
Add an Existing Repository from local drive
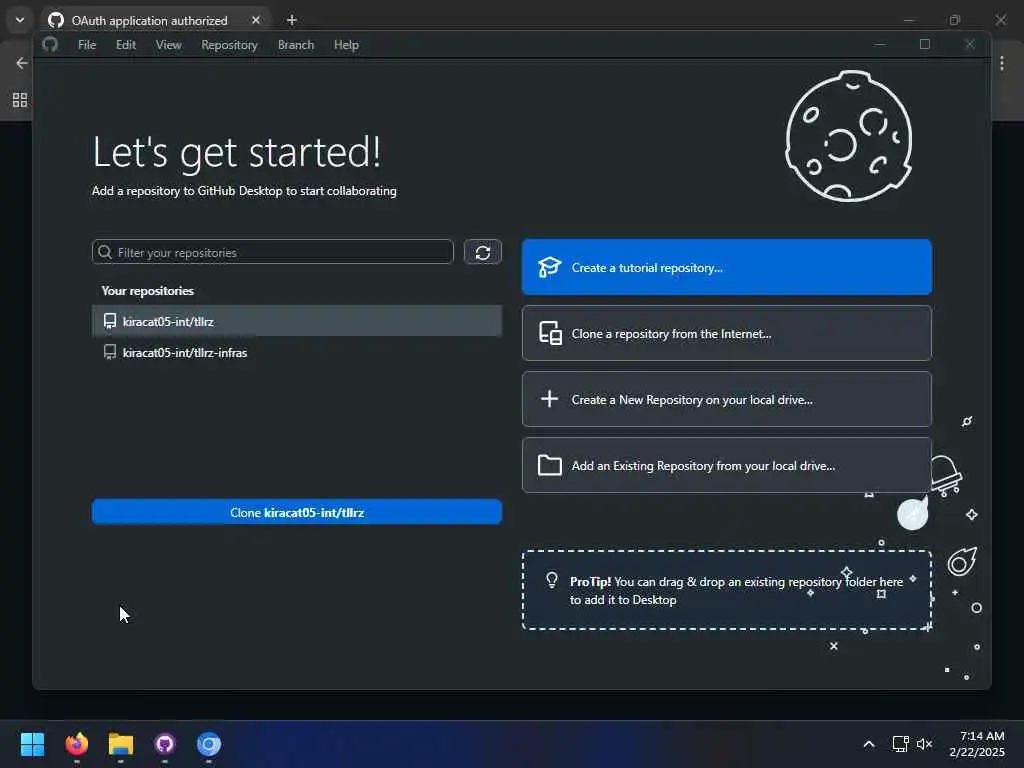click(727, 466)
